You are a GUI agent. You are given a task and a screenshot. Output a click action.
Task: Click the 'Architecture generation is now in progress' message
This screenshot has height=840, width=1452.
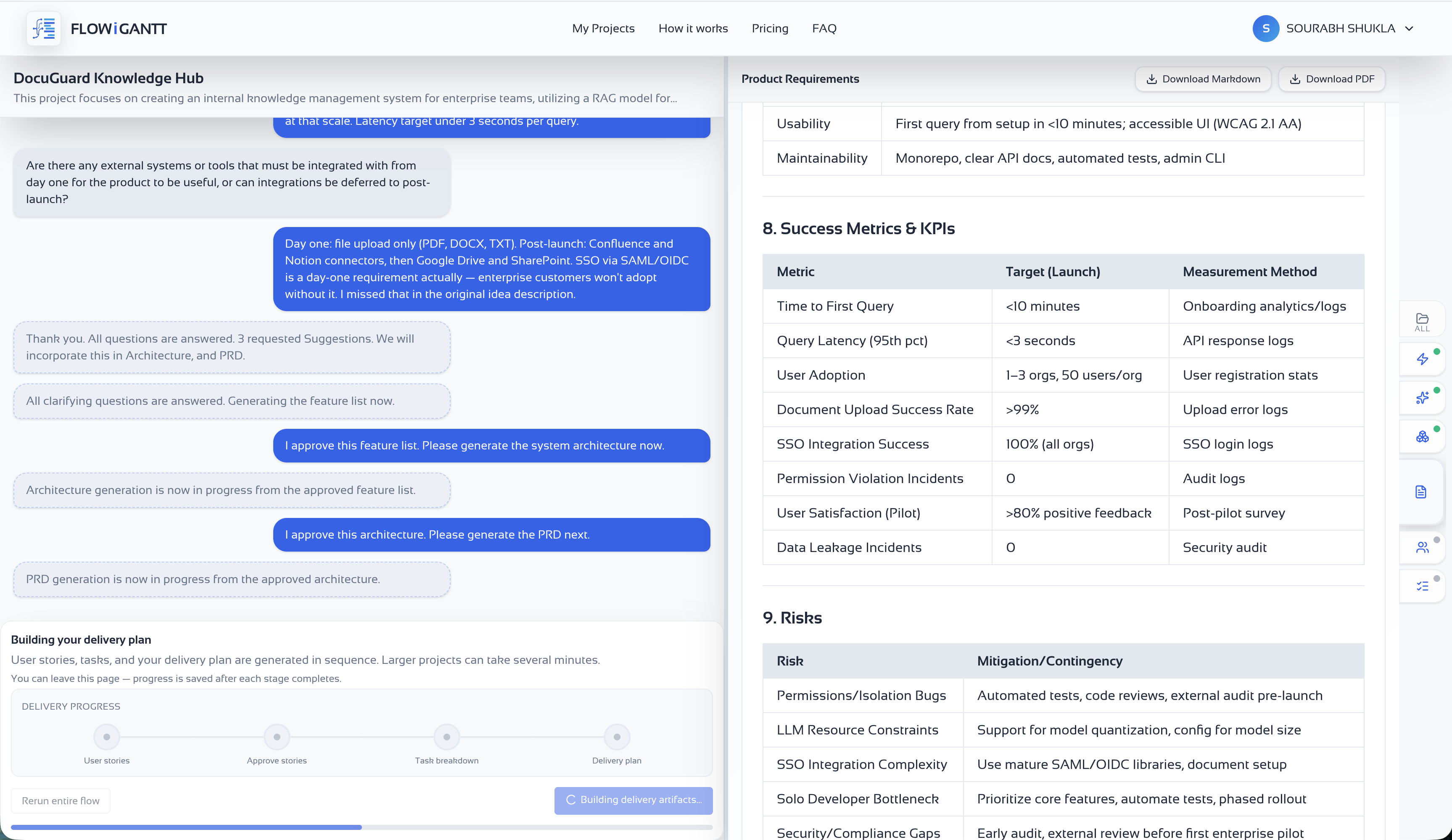click(x=232, y=490)
